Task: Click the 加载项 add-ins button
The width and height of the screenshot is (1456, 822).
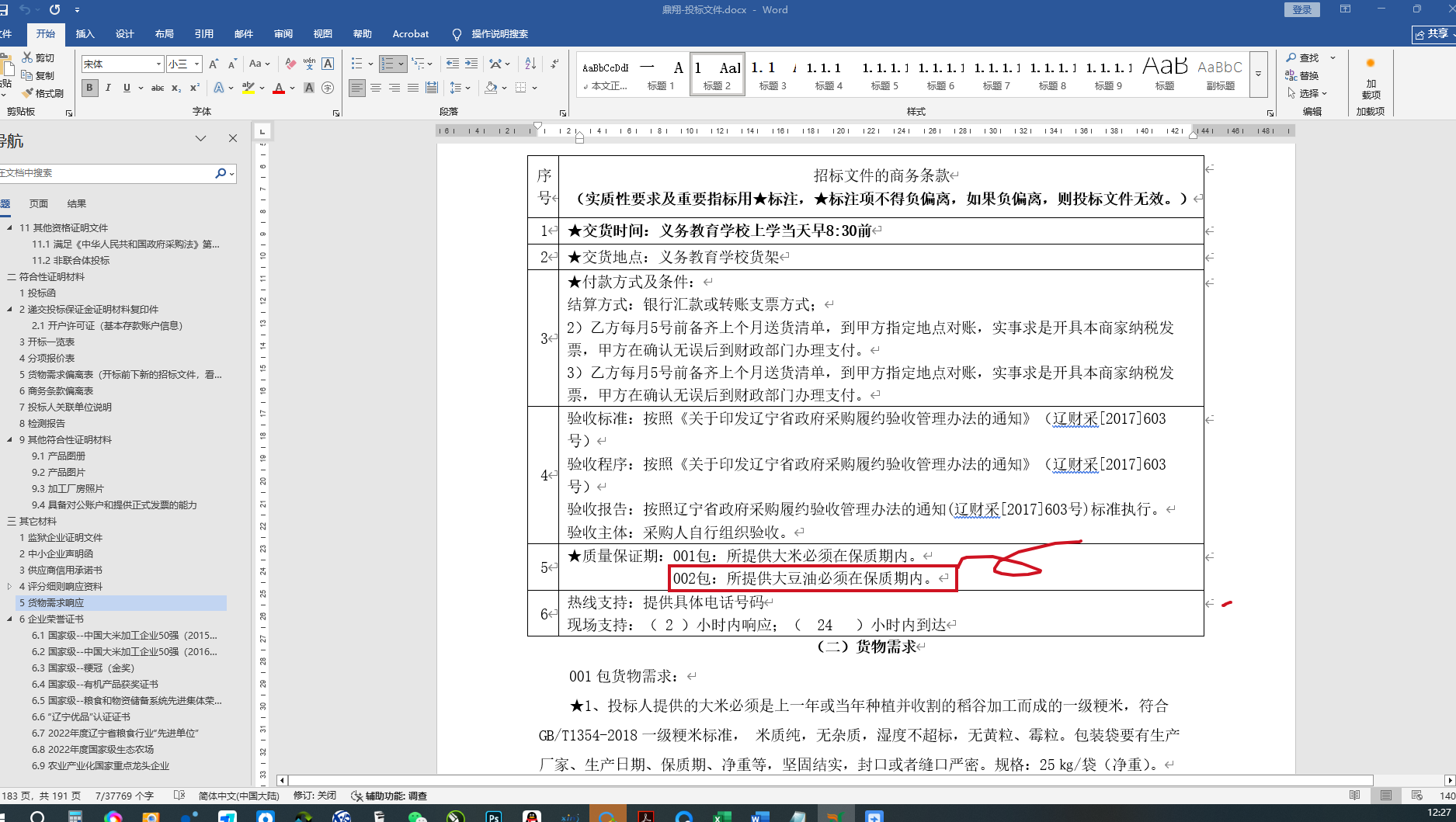Action: (x=1371, y=80)
